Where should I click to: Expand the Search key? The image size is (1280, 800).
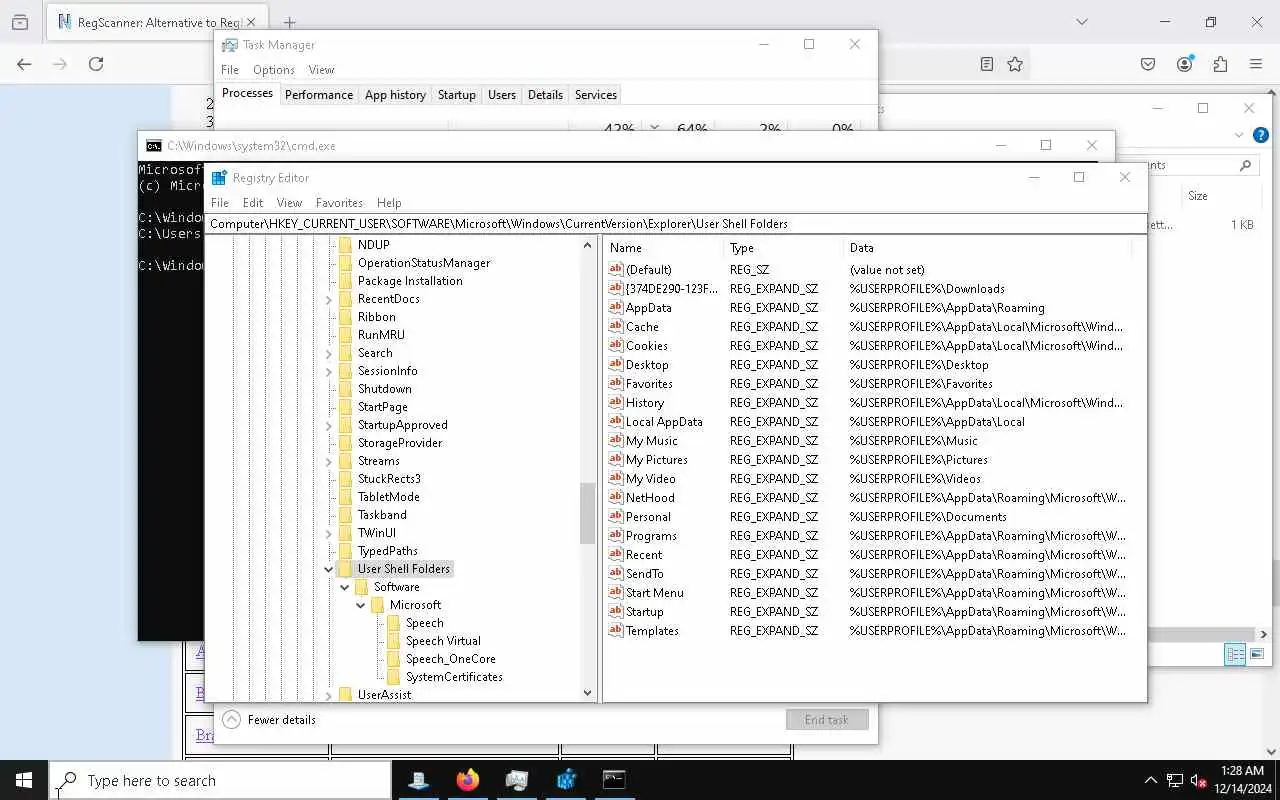point(329,353)
